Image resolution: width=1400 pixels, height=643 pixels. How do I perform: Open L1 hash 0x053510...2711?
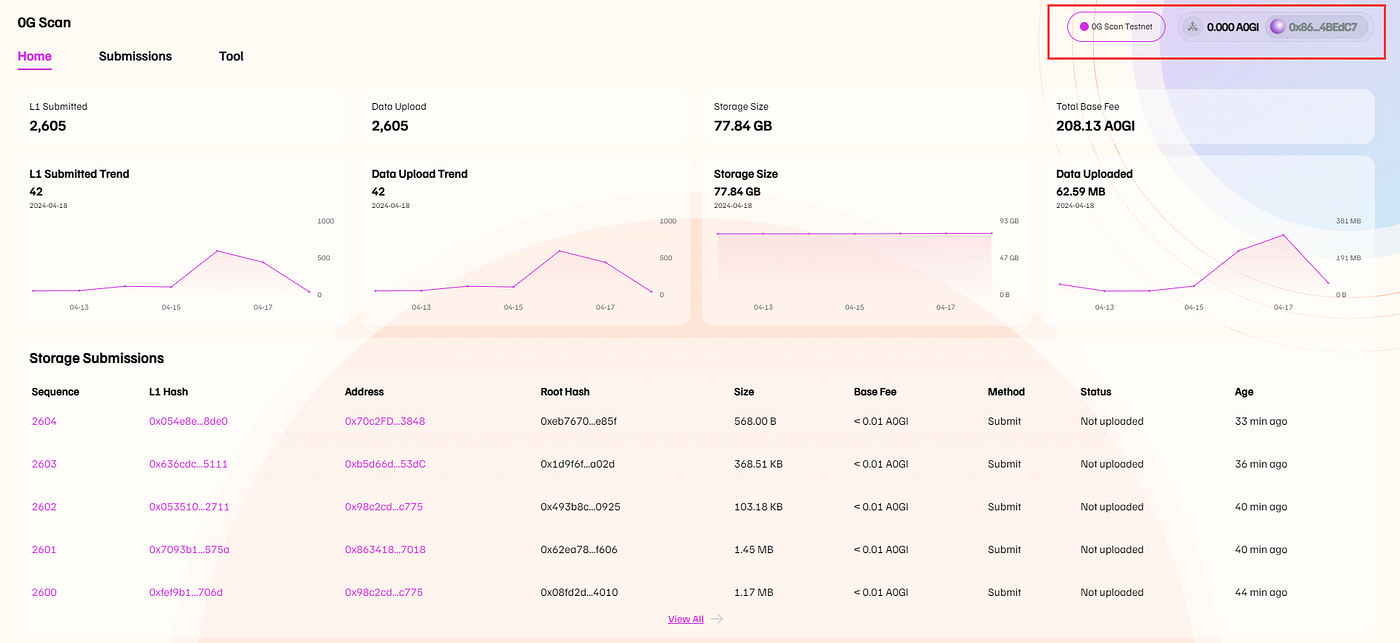pos(189,507)
